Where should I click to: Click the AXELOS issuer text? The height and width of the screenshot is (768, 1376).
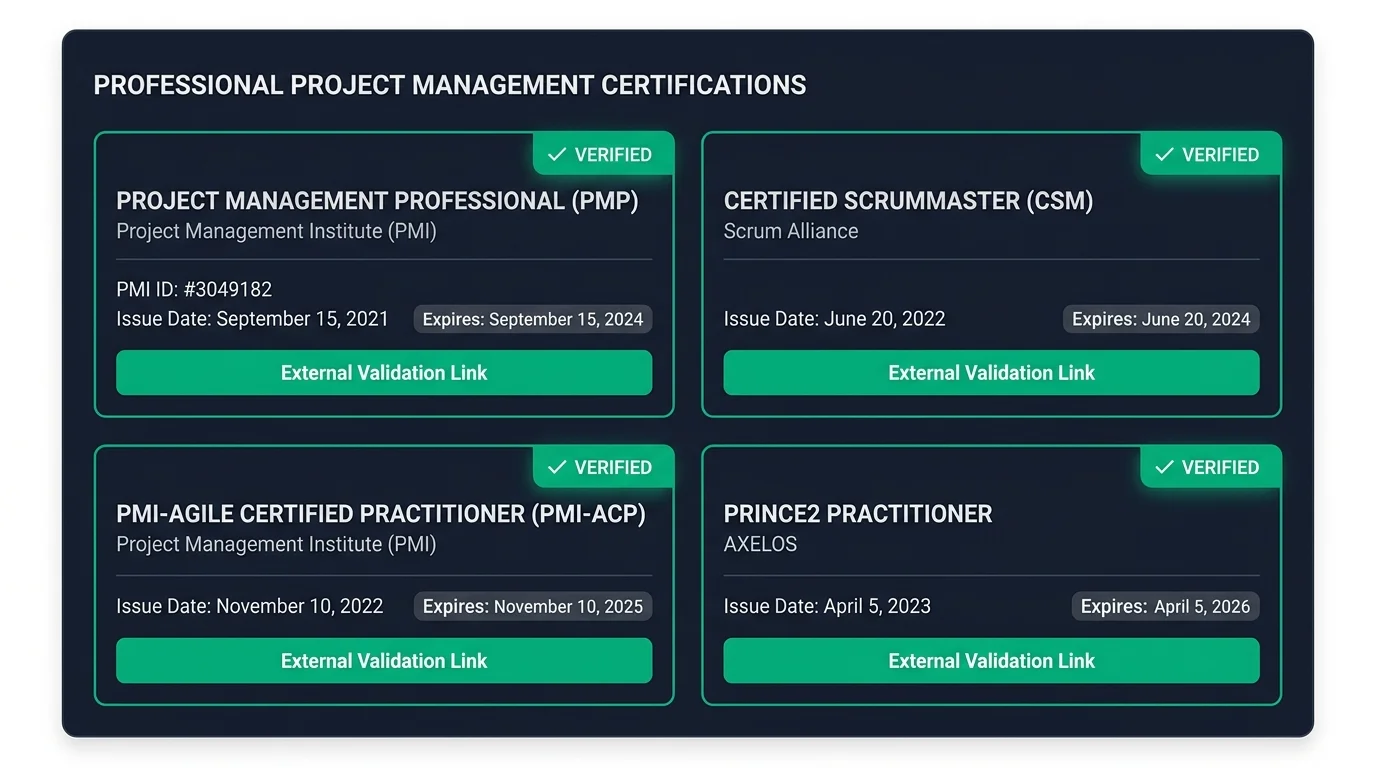pyautogui.click(x=760, y=545)
